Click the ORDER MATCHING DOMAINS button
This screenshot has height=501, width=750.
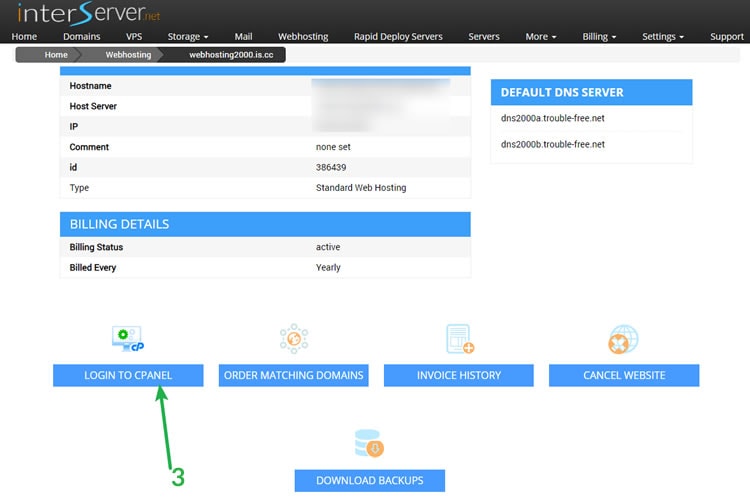[294, 375]
